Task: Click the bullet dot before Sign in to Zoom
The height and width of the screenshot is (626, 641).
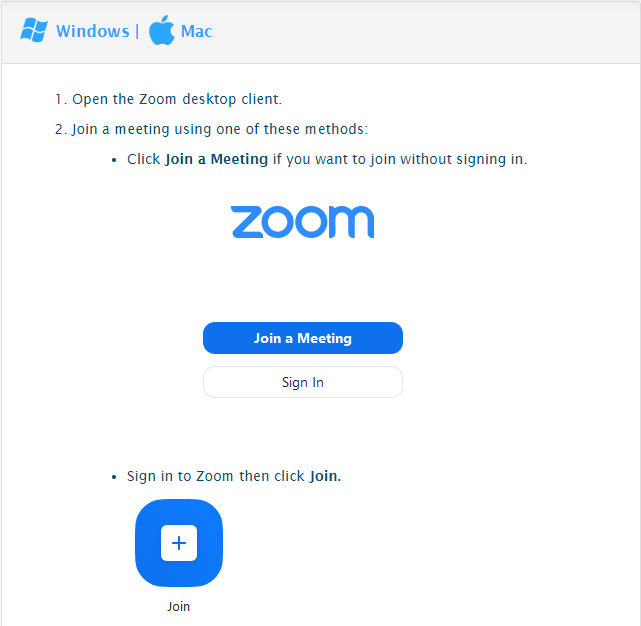Action: (114, 477)
